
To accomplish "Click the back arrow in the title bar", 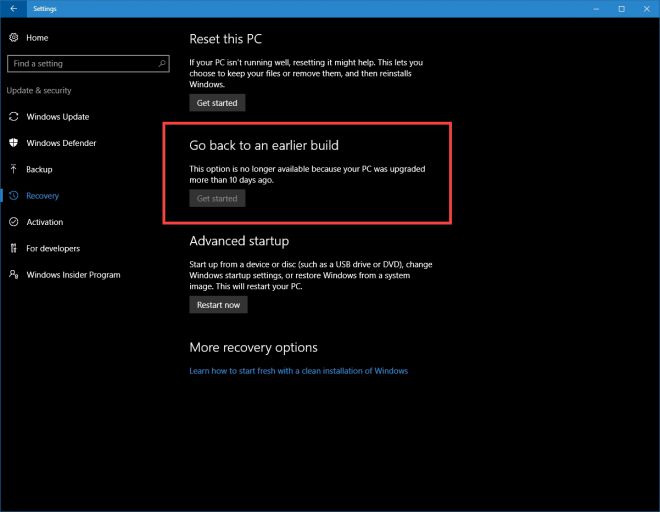I will click(13, 8).
